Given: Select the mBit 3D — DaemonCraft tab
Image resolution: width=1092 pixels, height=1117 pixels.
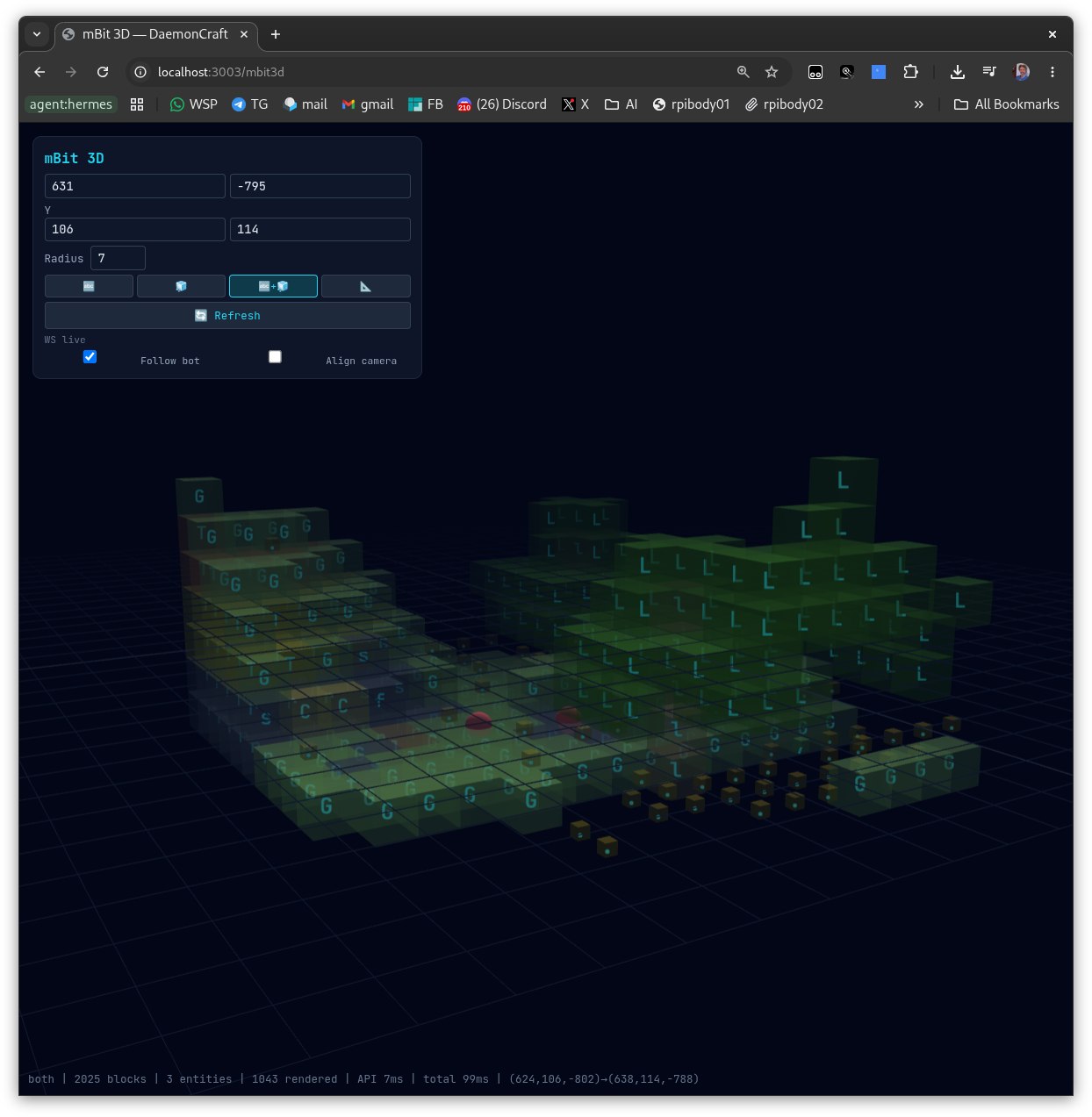Looking at the screenshot, I should click(154, 34).
